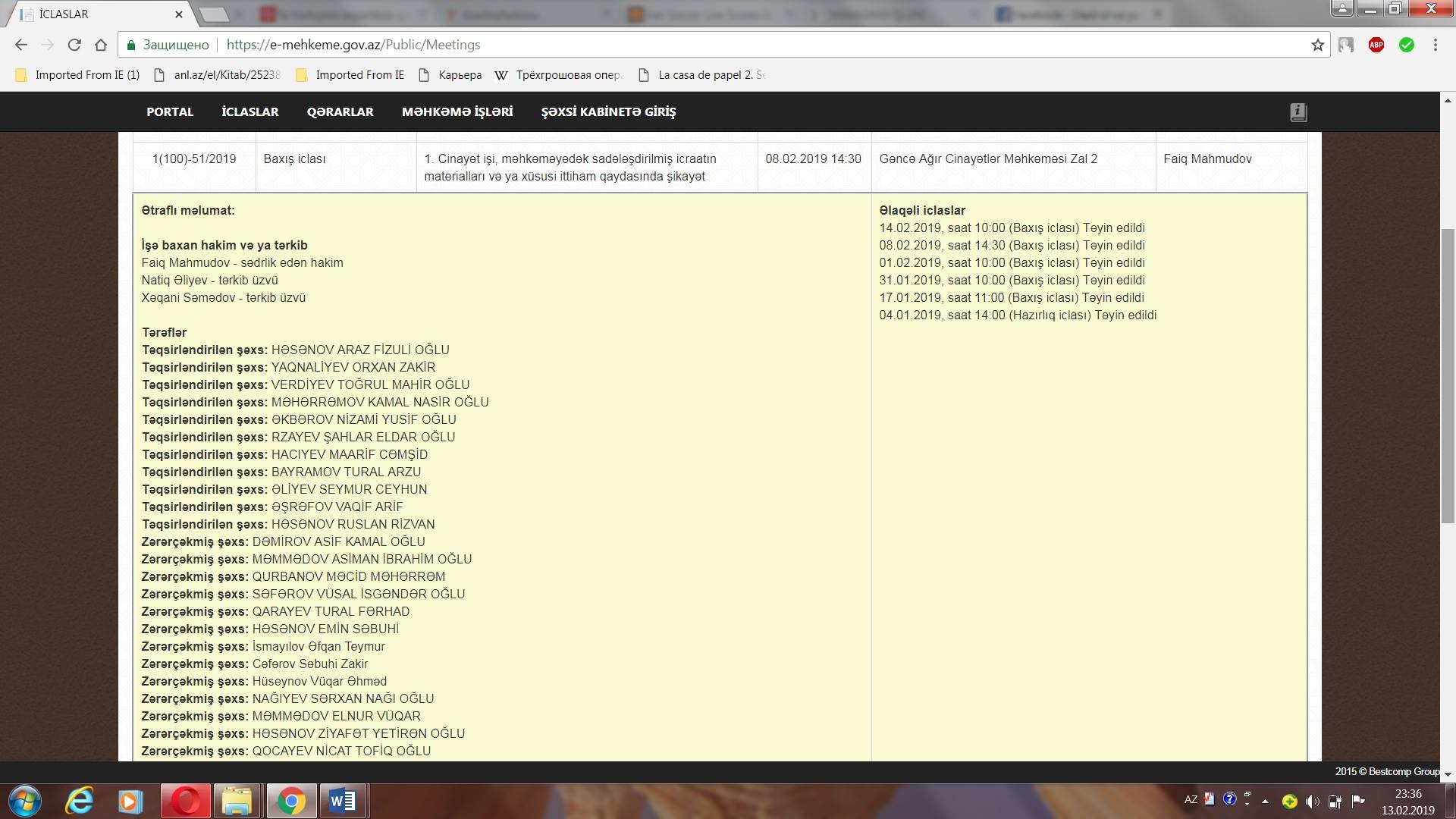Open Chrome three-dot menu
Image resolution: width=1456 pixels, height=819 pixels.
[x=1436, y=45]
